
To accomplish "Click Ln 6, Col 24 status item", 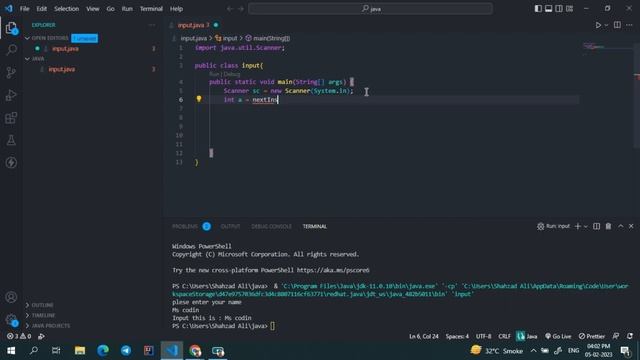I will [424, 336].
